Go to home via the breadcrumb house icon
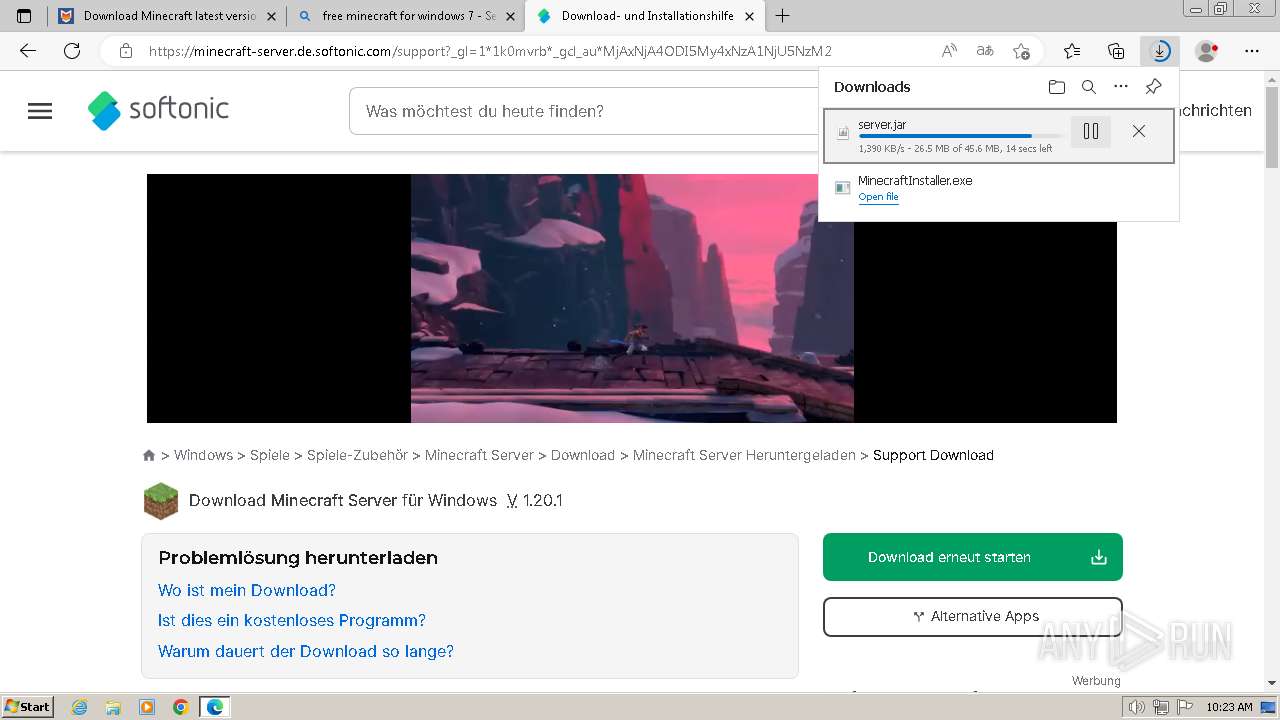Screen dimensions: 1280x720 click(x=149, y=455)
